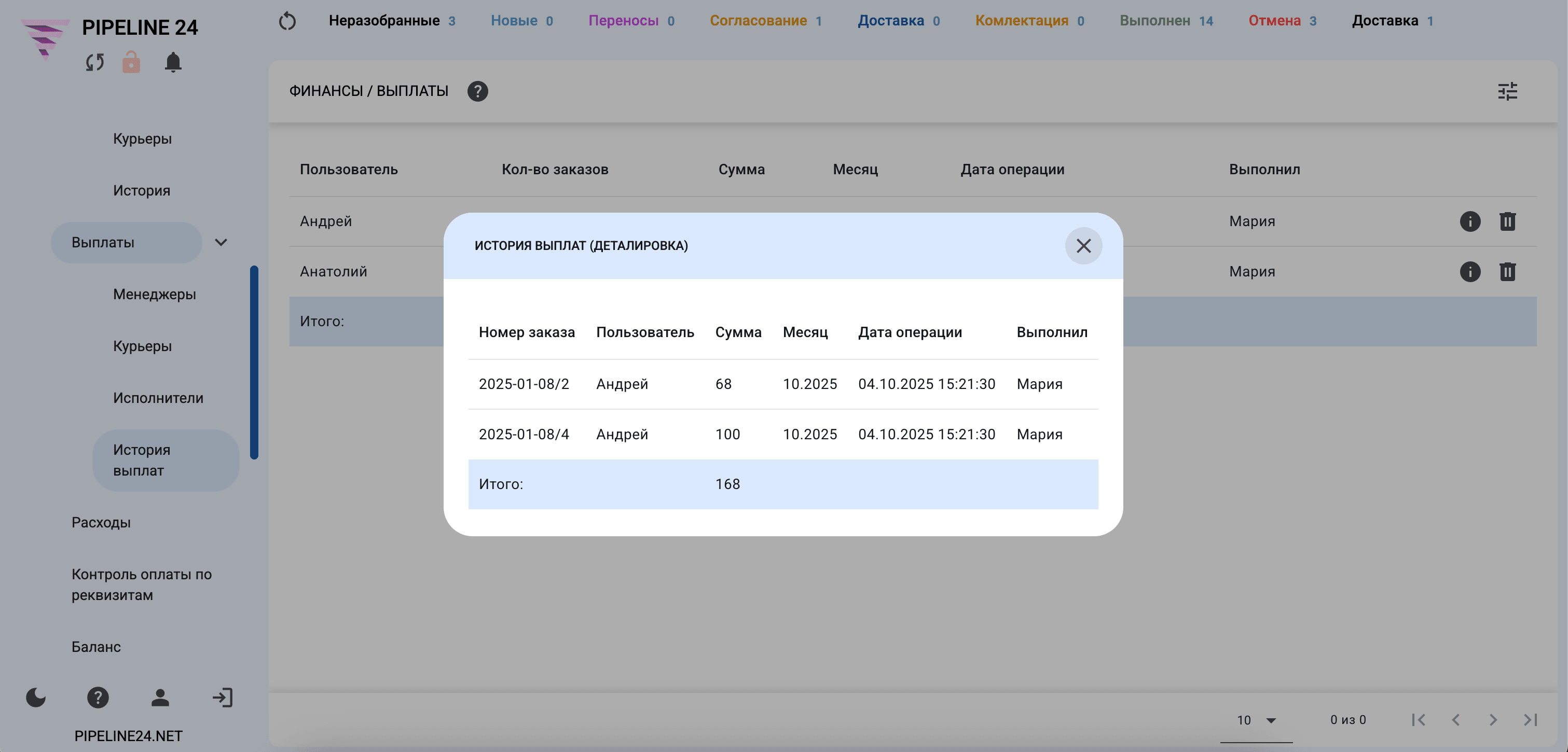Open the filter settings sliders icon
Screen dimensions: 1568x752
tap(1507, 91)
